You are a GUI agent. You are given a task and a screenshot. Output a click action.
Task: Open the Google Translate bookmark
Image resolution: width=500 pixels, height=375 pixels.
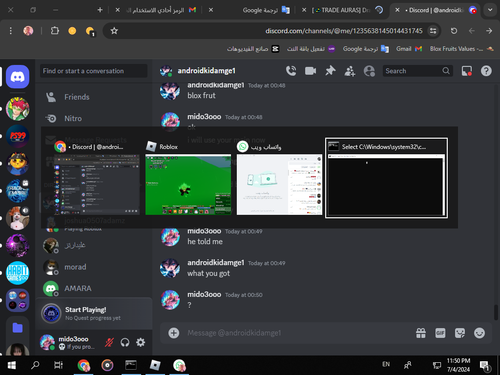[x=366, y=49]
